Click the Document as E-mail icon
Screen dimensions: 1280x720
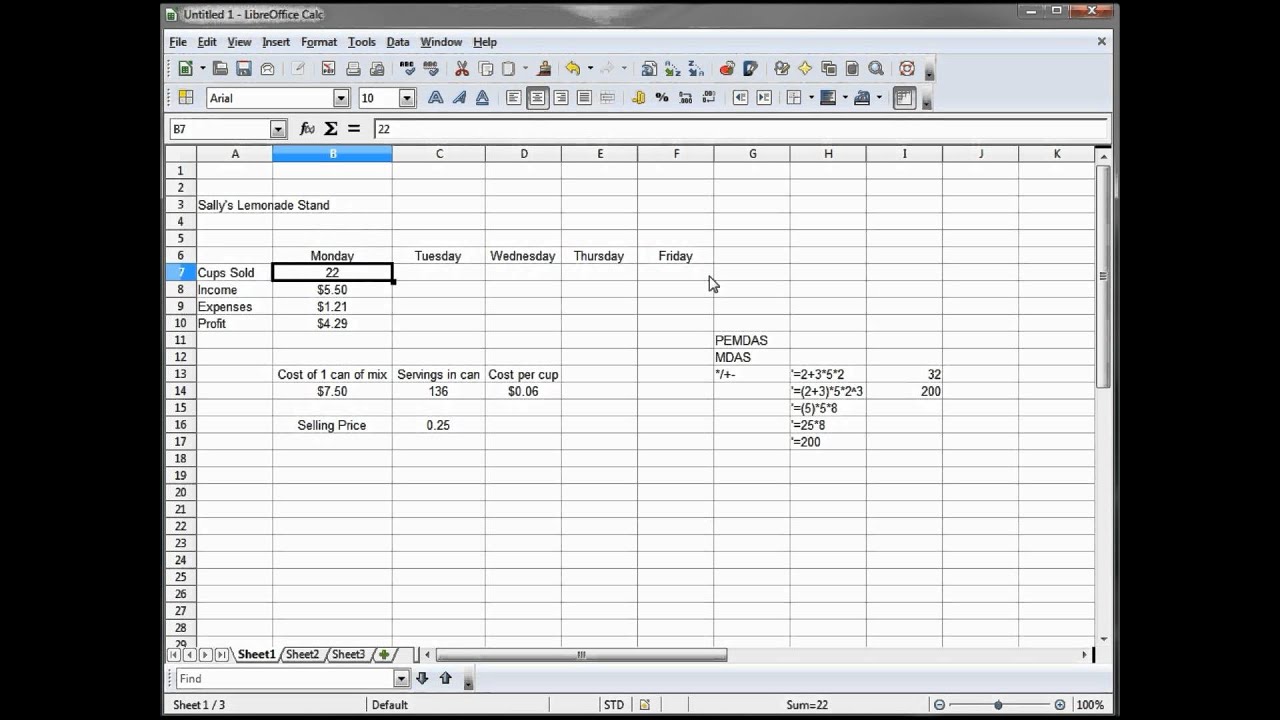267,69
